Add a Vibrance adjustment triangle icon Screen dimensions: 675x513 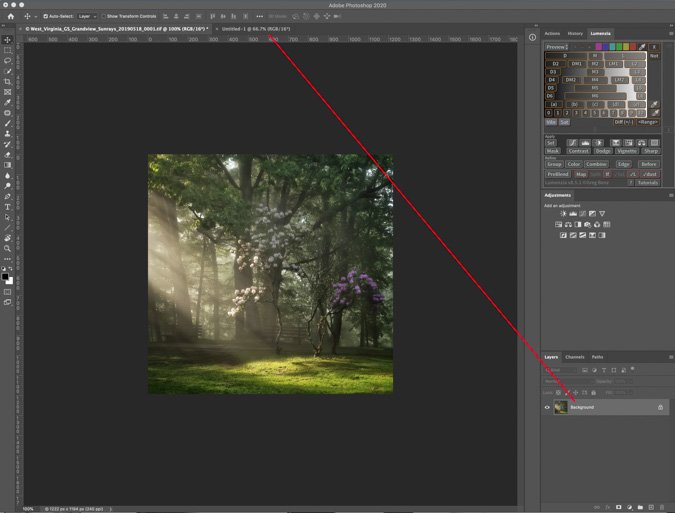(602, 213)
